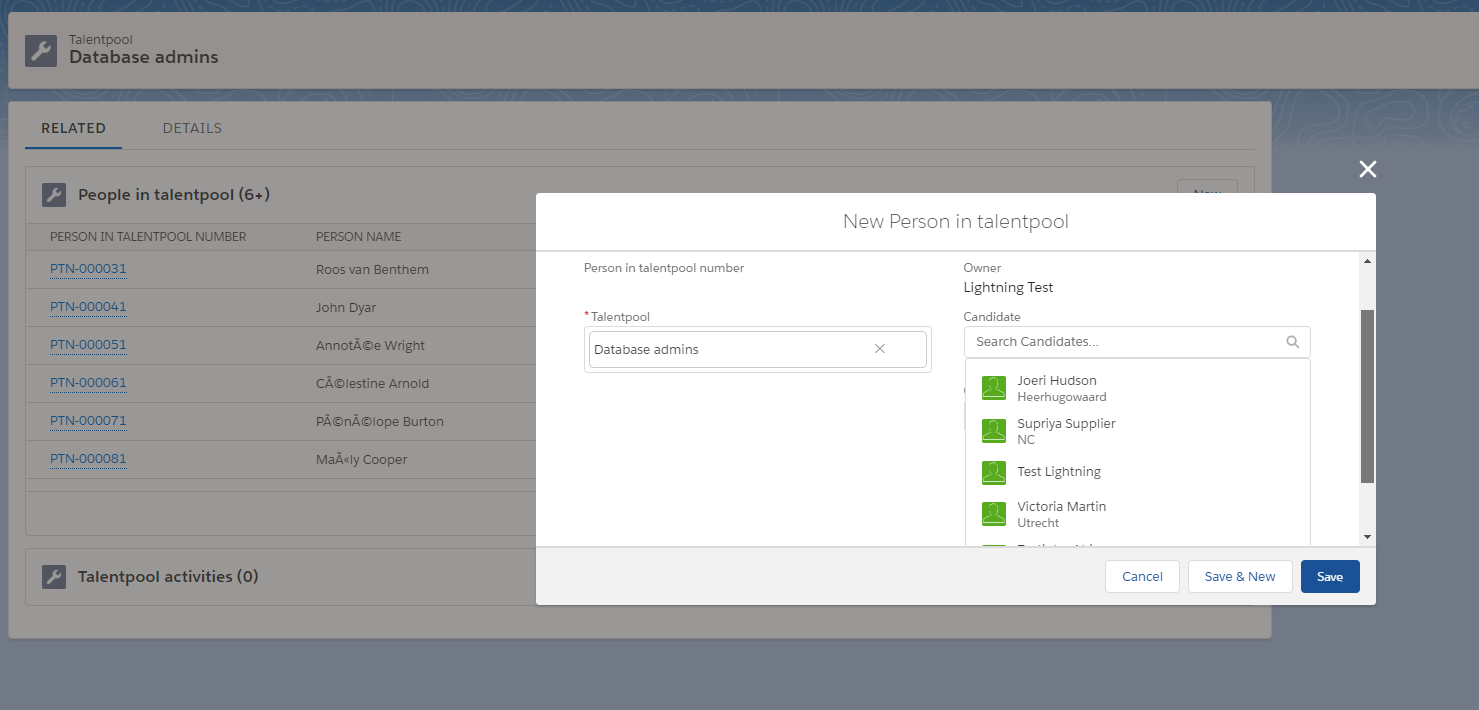The width and height of the screenshot is (1479, 710).
Task: Open record PTN-000051
Action: pos(88,345)
